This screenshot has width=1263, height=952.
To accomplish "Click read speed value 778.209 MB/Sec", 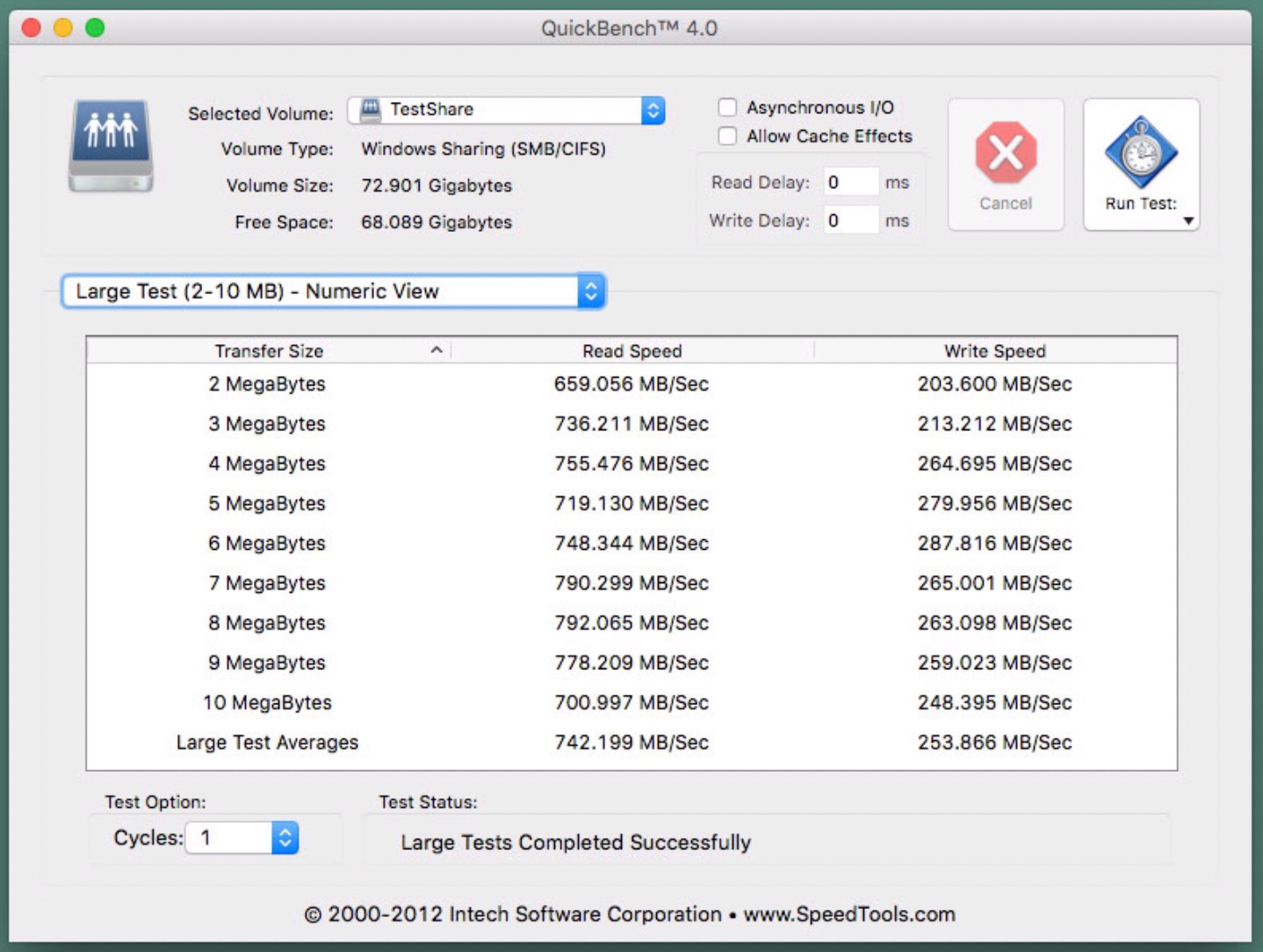I will (631, 663).
